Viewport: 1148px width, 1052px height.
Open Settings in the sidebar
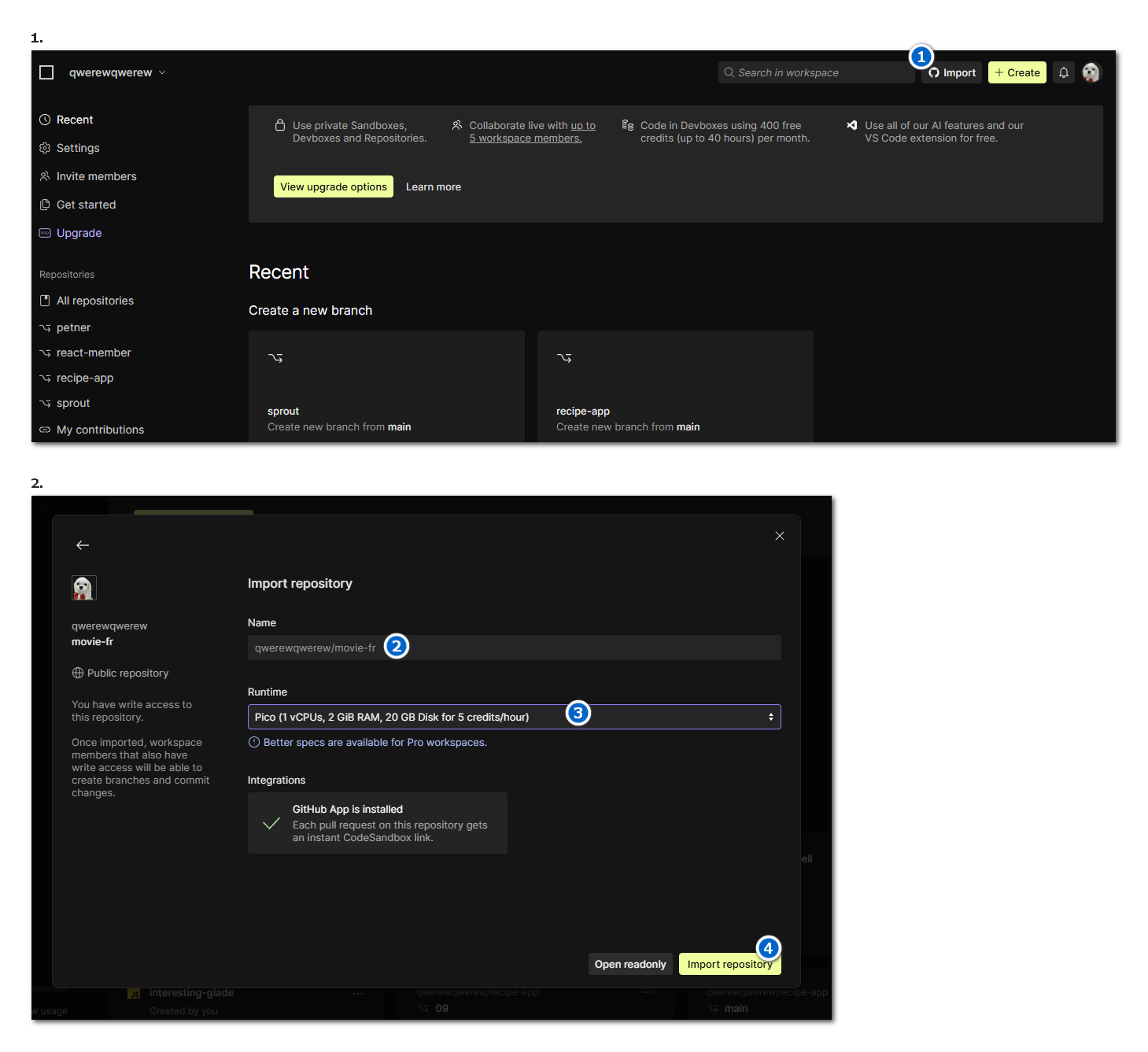77,148
